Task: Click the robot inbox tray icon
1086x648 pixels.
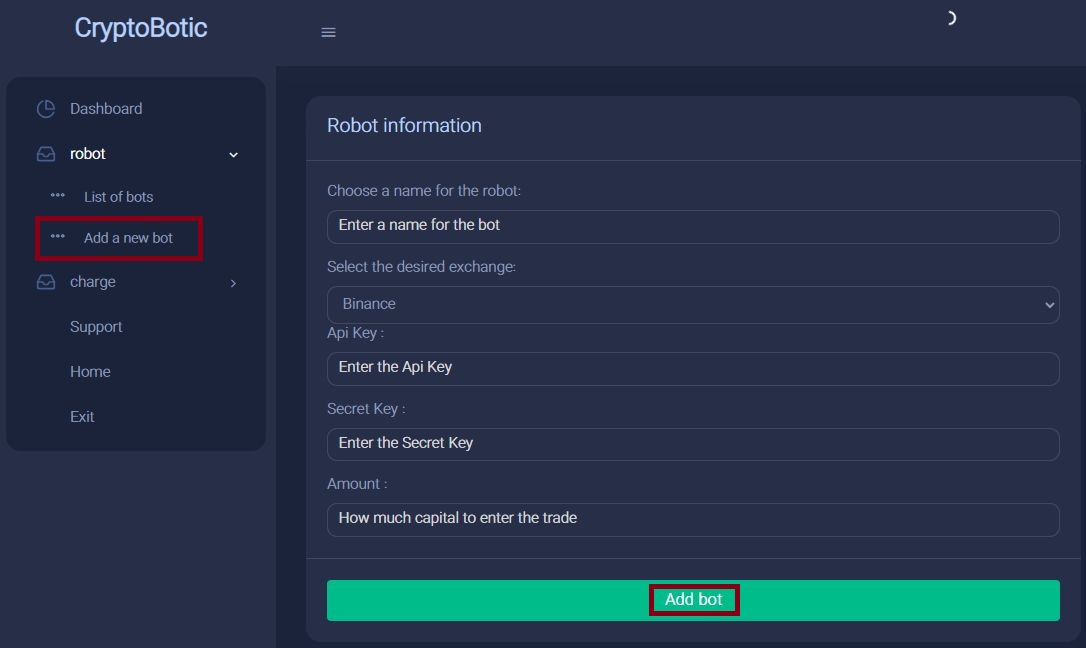Action: coord(46,154)
